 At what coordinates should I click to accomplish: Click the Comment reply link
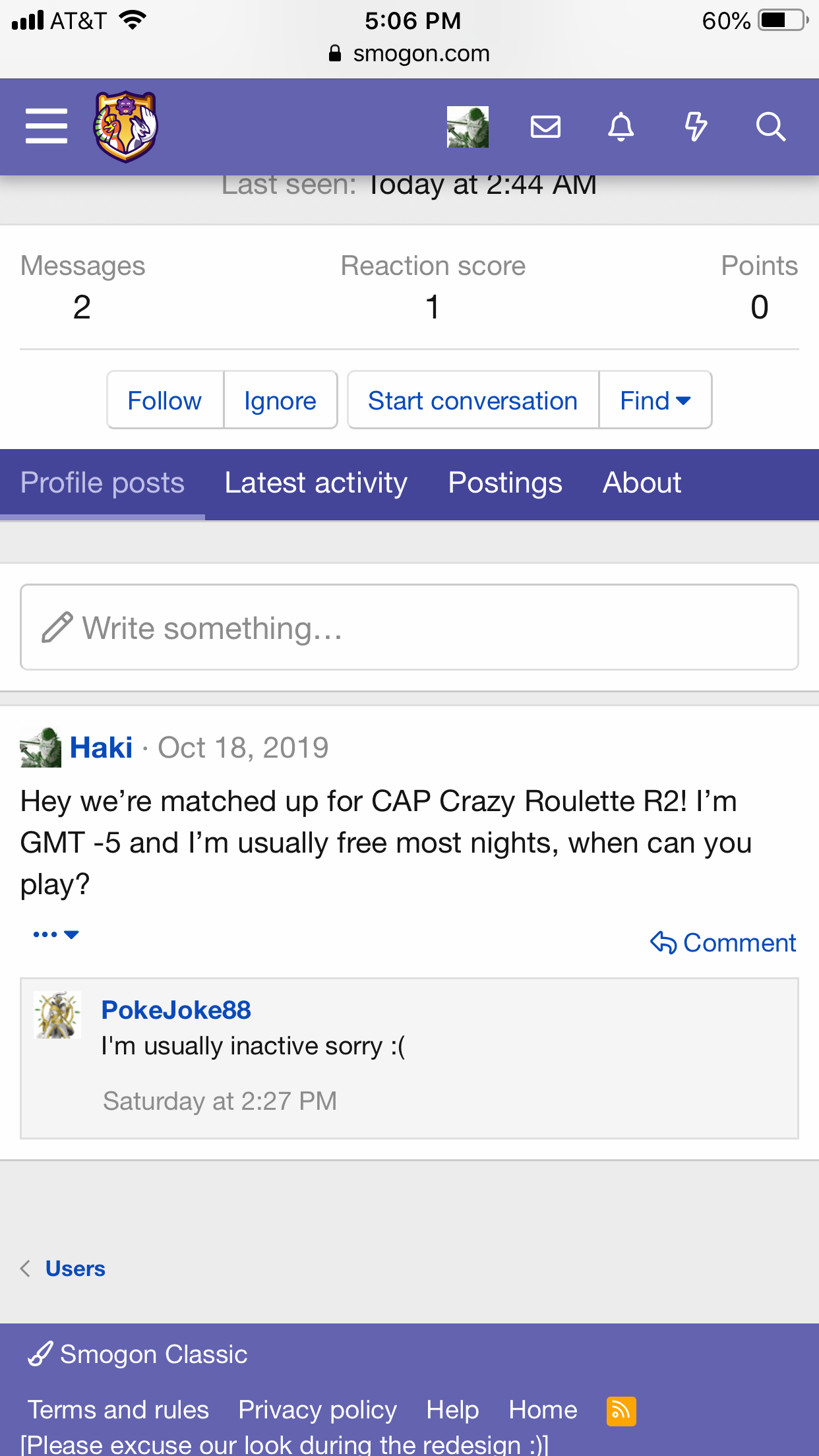tap(723, 943)
